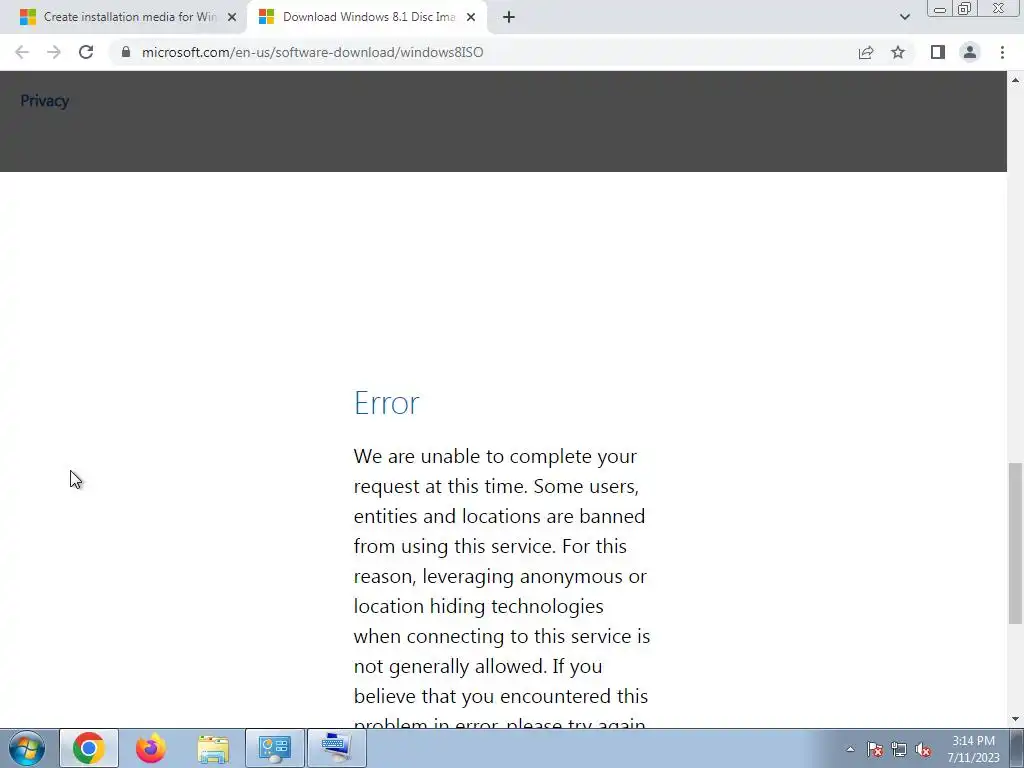Click the Show desktop strip

[1017, 748]
